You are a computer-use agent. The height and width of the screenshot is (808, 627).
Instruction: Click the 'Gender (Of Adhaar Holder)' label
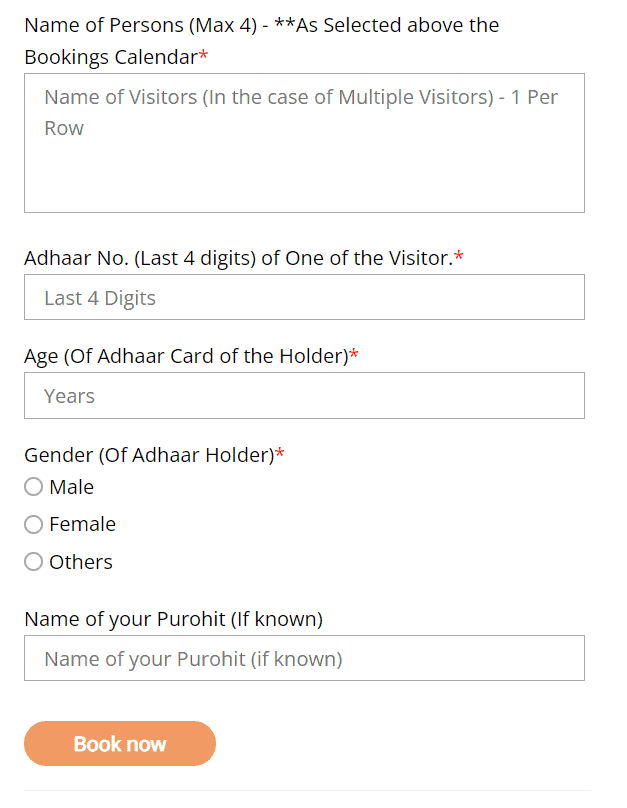148,455
